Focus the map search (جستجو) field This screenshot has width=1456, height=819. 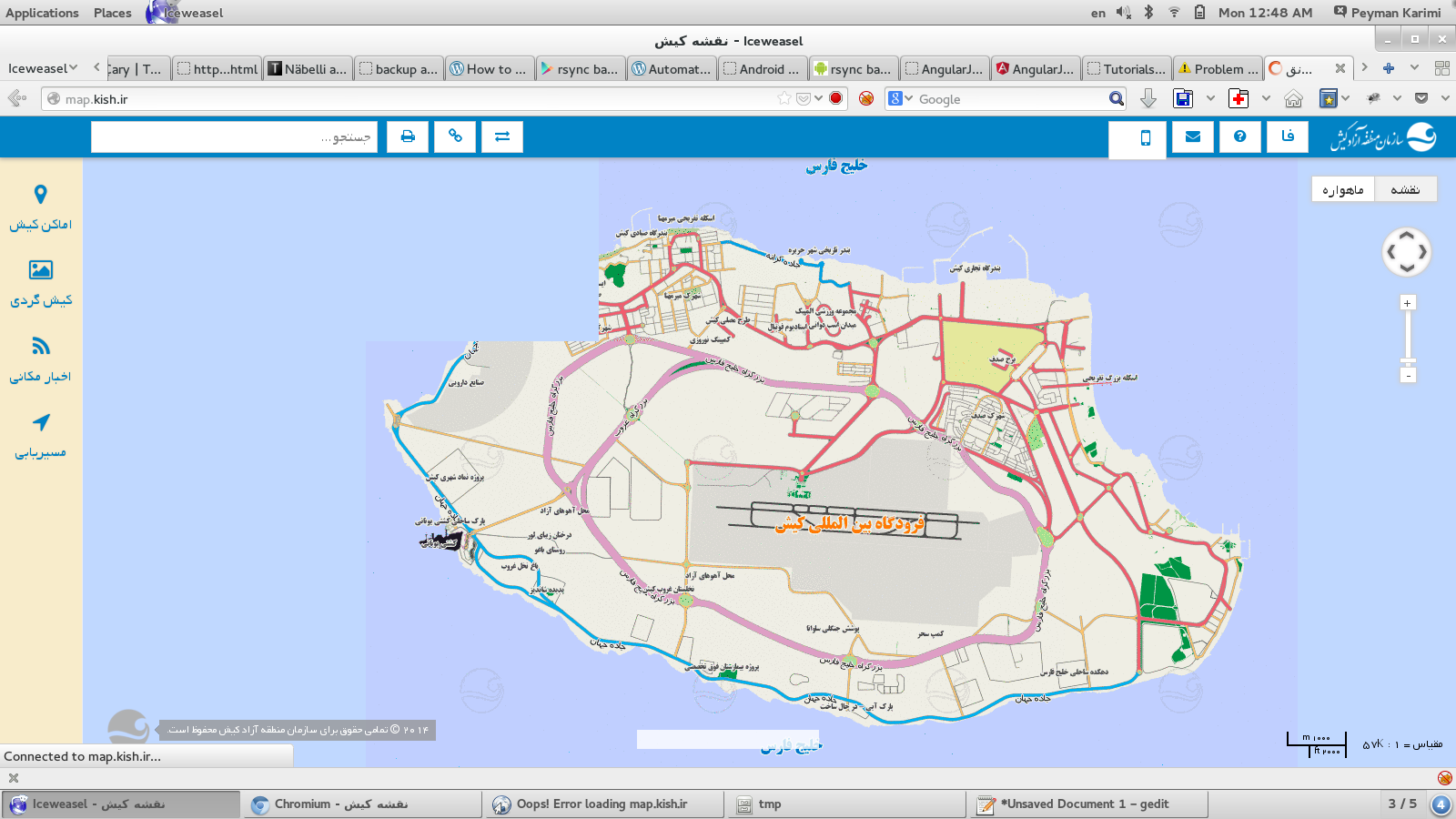[x=234, y=136]
